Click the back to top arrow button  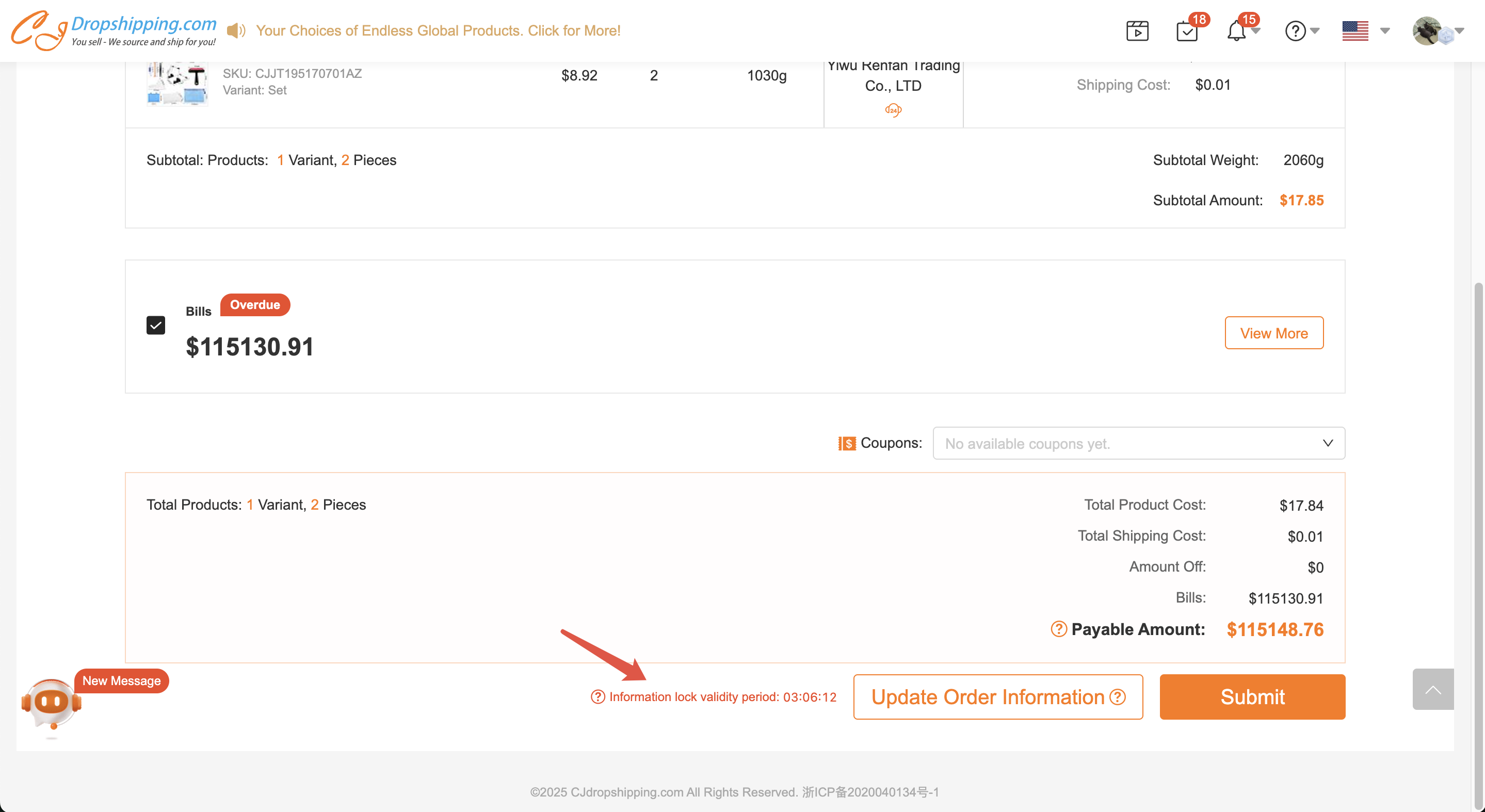[x=1432, y=689]
